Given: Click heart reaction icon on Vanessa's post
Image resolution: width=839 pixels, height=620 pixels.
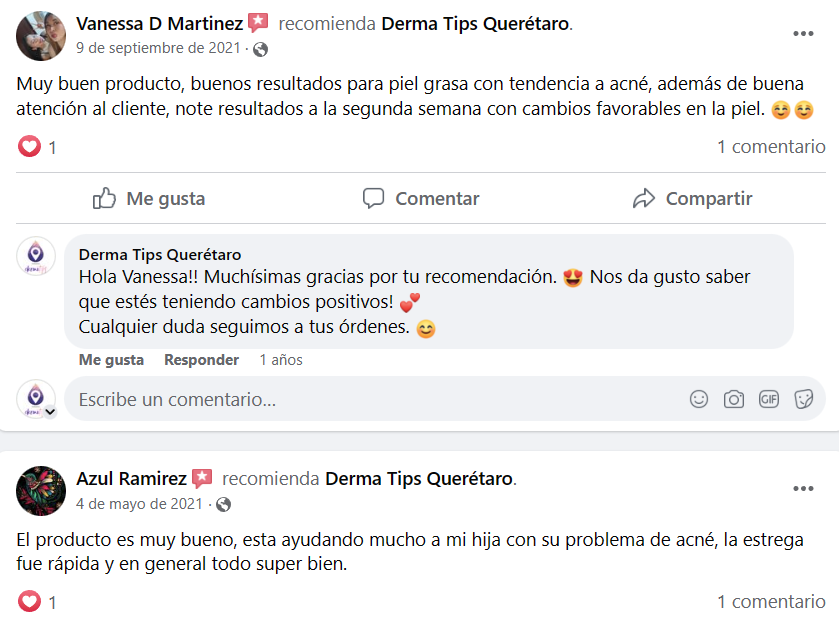Looking at the screenshot, I should [x=30, y=147].
